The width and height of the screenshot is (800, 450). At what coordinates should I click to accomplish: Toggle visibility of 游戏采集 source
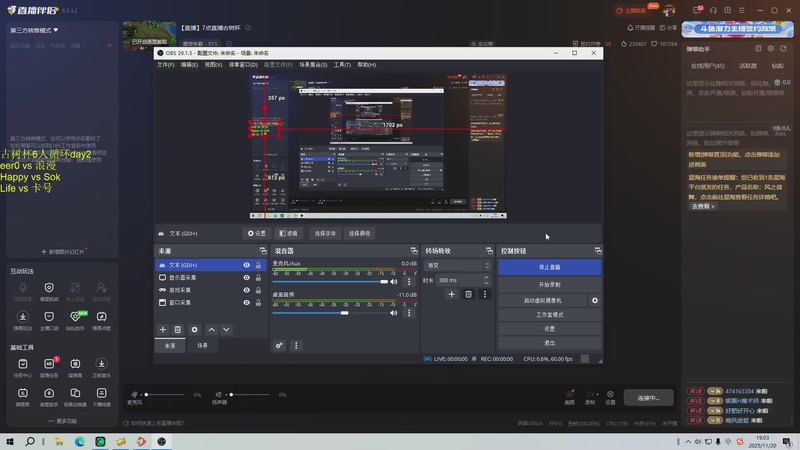point(246,290)
